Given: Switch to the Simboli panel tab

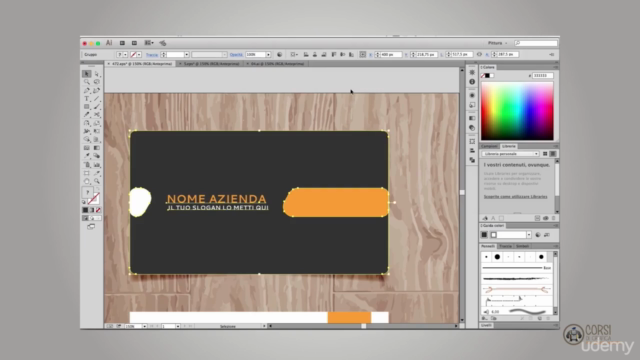Looking at the screenshot, I should [x=522, y=246].
